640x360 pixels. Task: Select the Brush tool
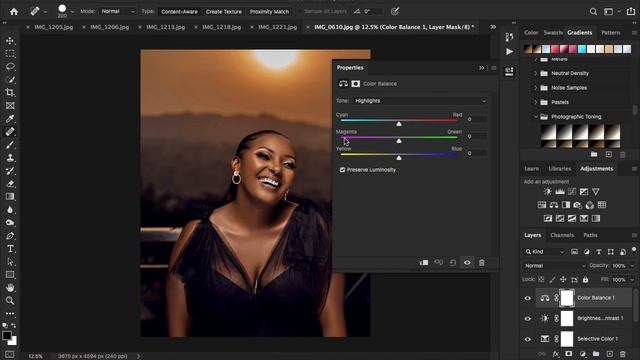click(x=10, y=145)
